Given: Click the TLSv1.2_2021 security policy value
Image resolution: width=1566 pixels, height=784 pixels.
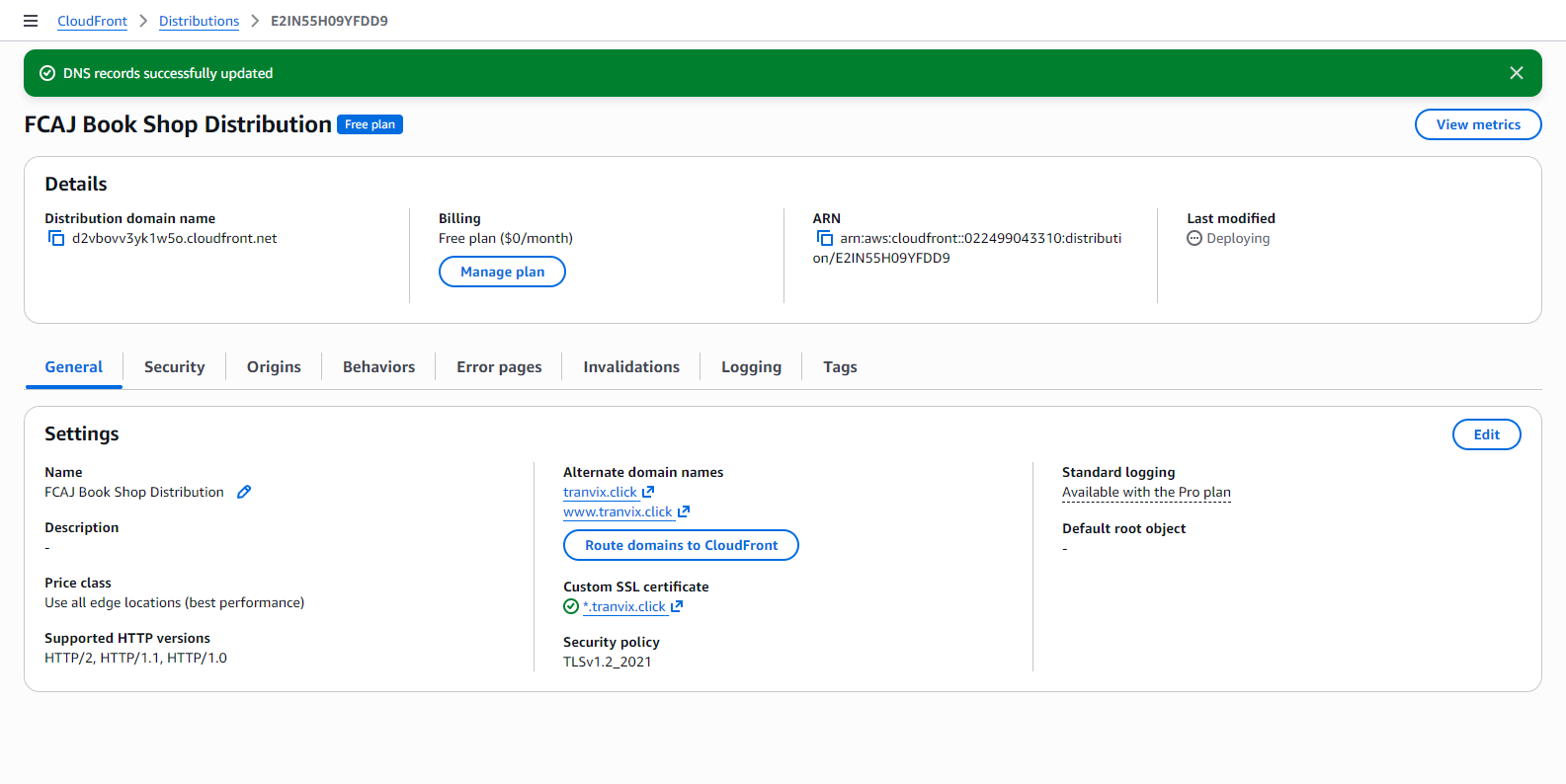Looking at the screenshot, I should coord(608,662).
